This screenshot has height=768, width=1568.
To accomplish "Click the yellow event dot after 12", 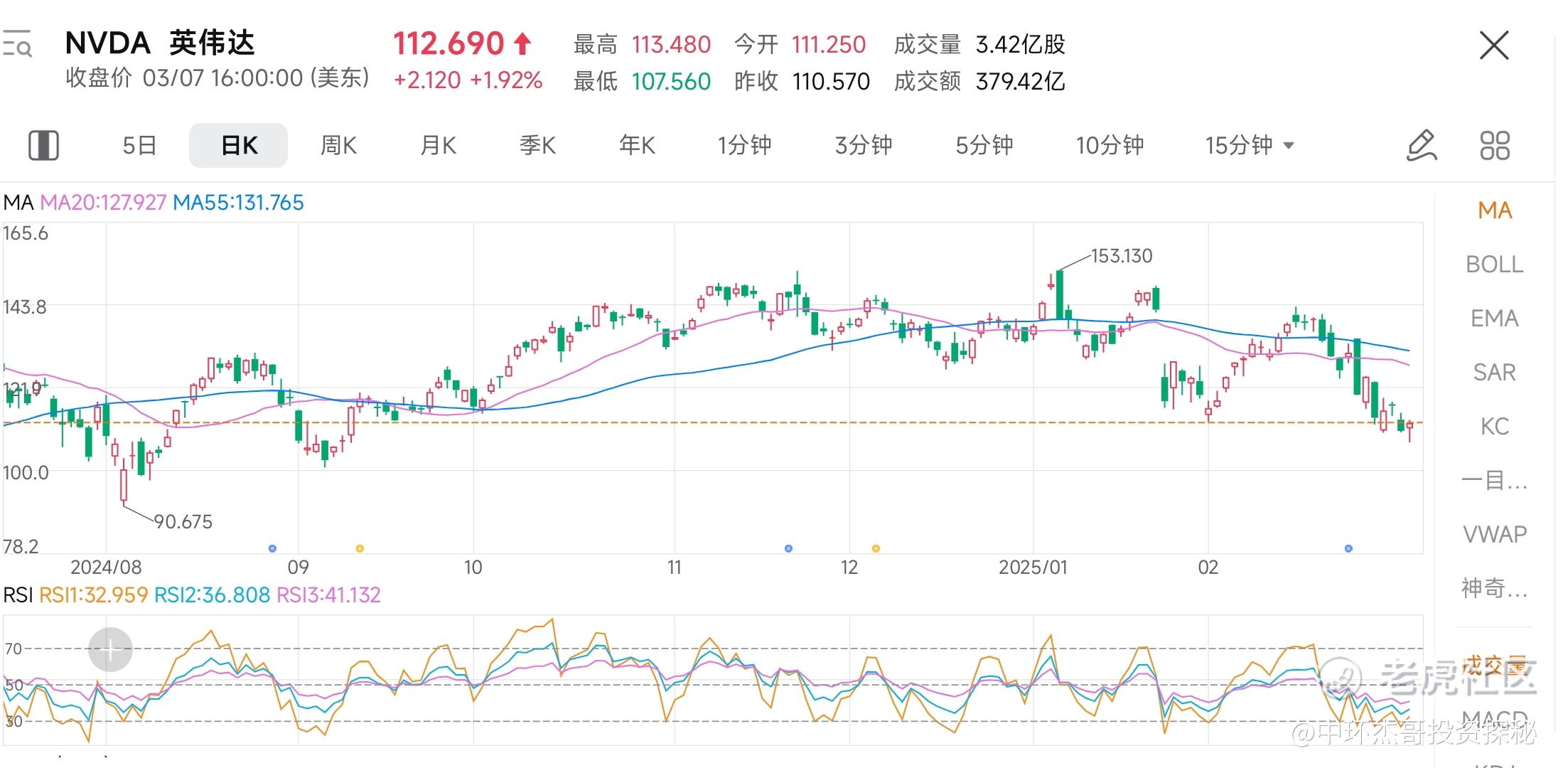I will tap(876, 548).
